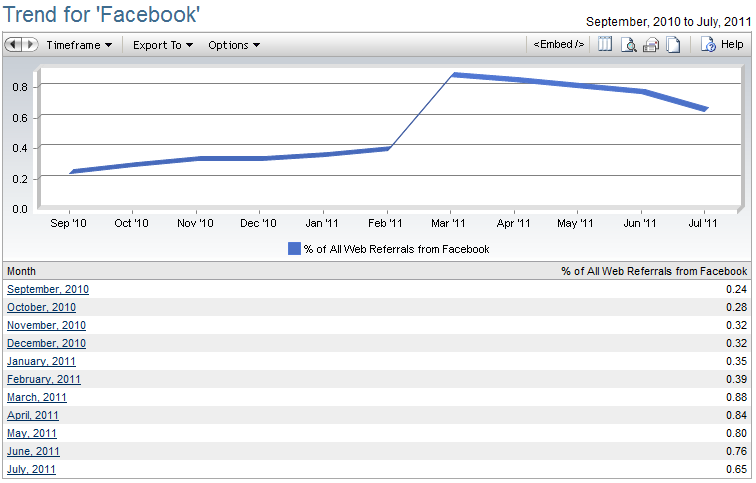This screenshot has height=483, width=756.
Task: Click the Dec '10 axis label
Action: (258, 223)
